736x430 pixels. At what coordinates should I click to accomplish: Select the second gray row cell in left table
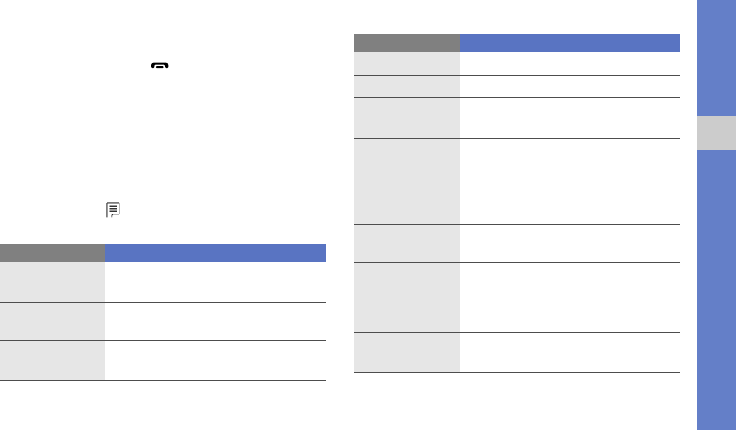click(53, 321)
